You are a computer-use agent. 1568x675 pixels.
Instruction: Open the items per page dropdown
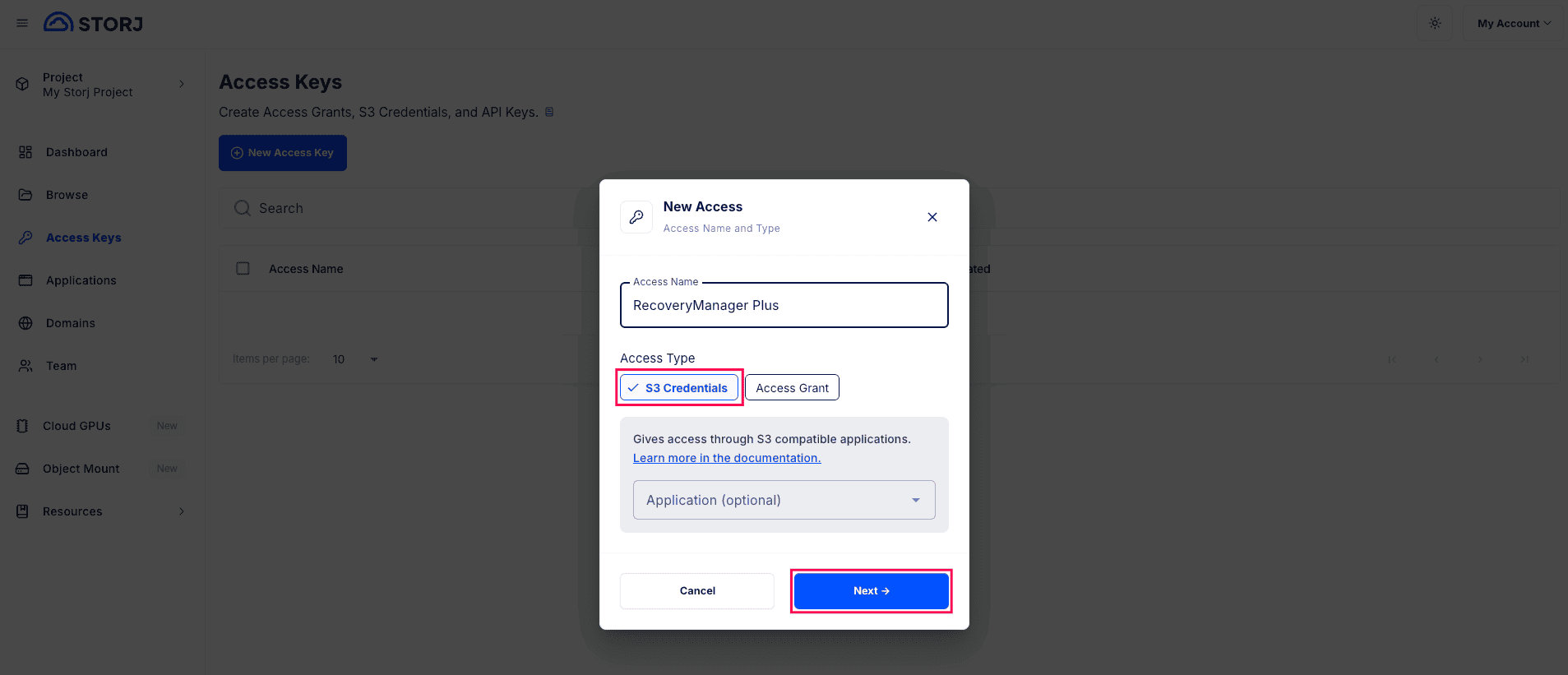(354, 359)
